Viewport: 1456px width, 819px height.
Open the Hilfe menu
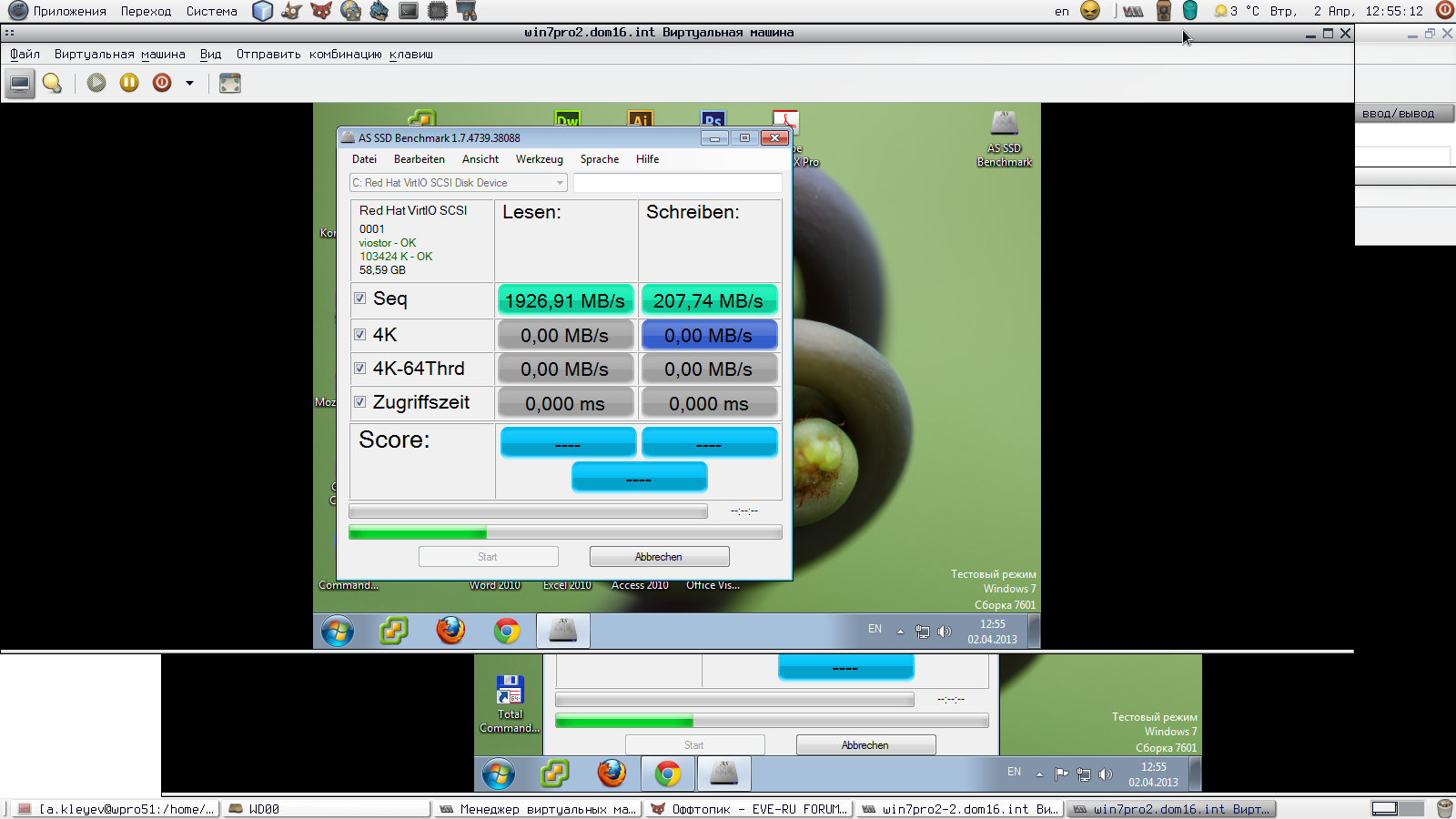[647, 159]
